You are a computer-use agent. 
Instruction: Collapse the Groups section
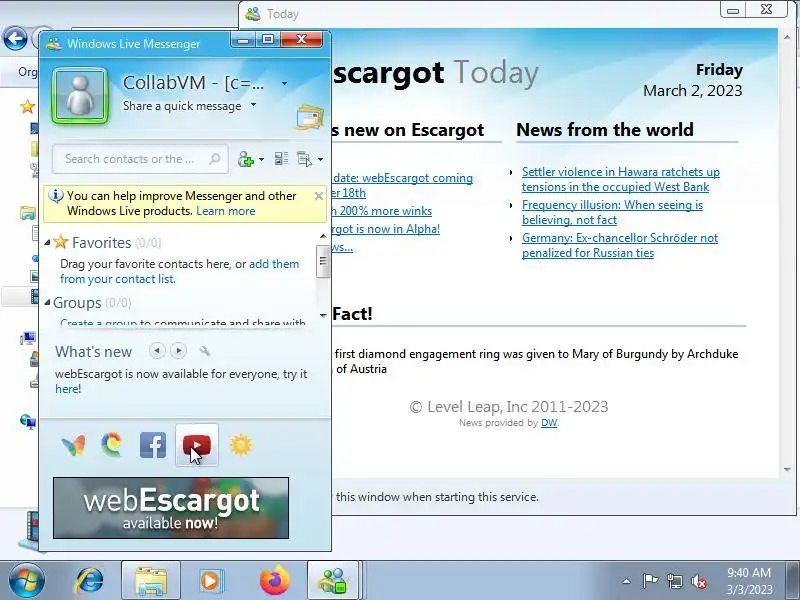tap(47, 302)
